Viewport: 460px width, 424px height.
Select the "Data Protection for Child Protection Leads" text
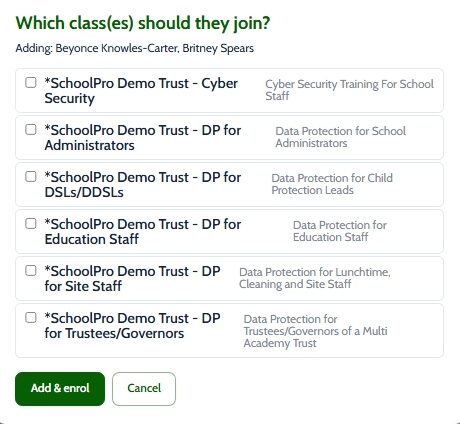332,184
